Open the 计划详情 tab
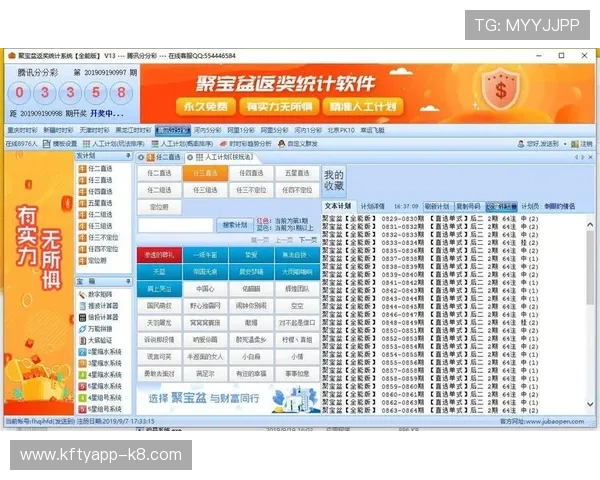Viewport: 600px width, 480px height. tap(372, 206)
